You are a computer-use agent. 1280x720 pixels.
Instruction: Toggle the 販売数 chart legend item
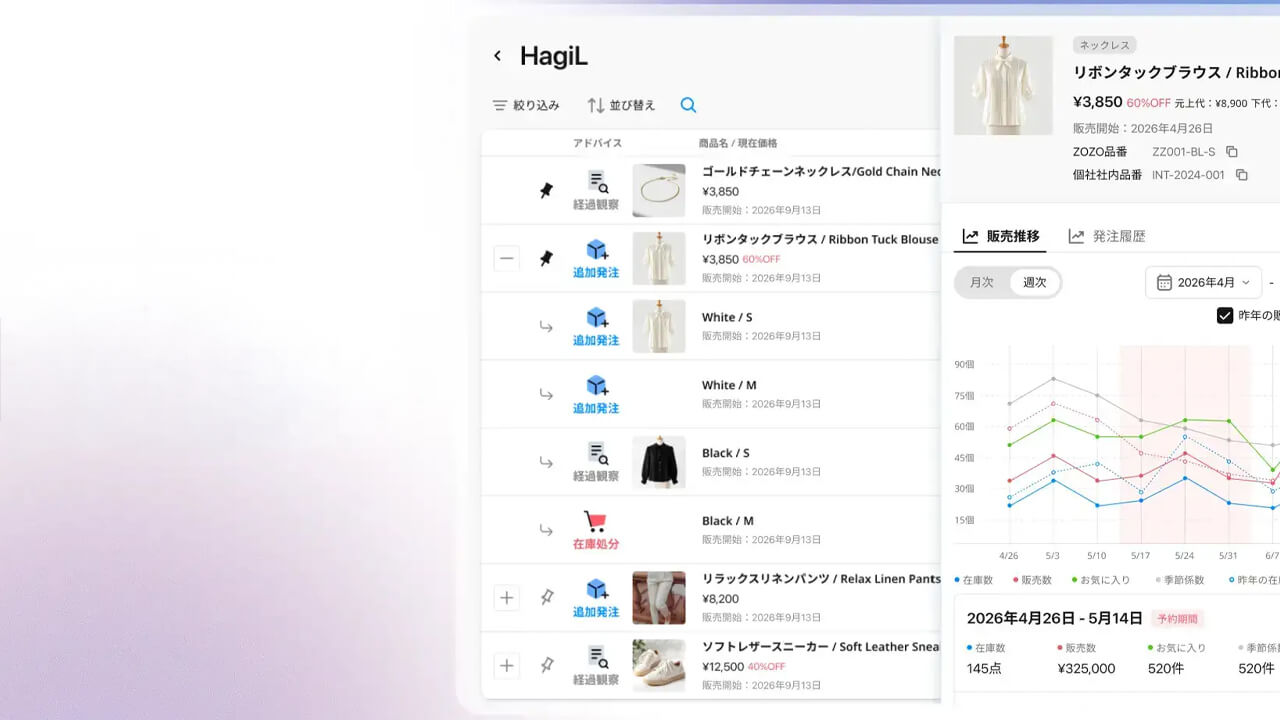pyautogui.click(x=1032, y=580)
